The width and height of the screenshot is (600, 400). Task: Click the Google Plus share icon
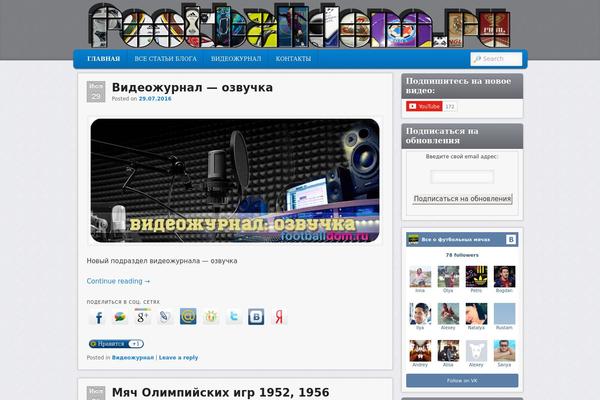pyautogui.click(x=143, y=317)
